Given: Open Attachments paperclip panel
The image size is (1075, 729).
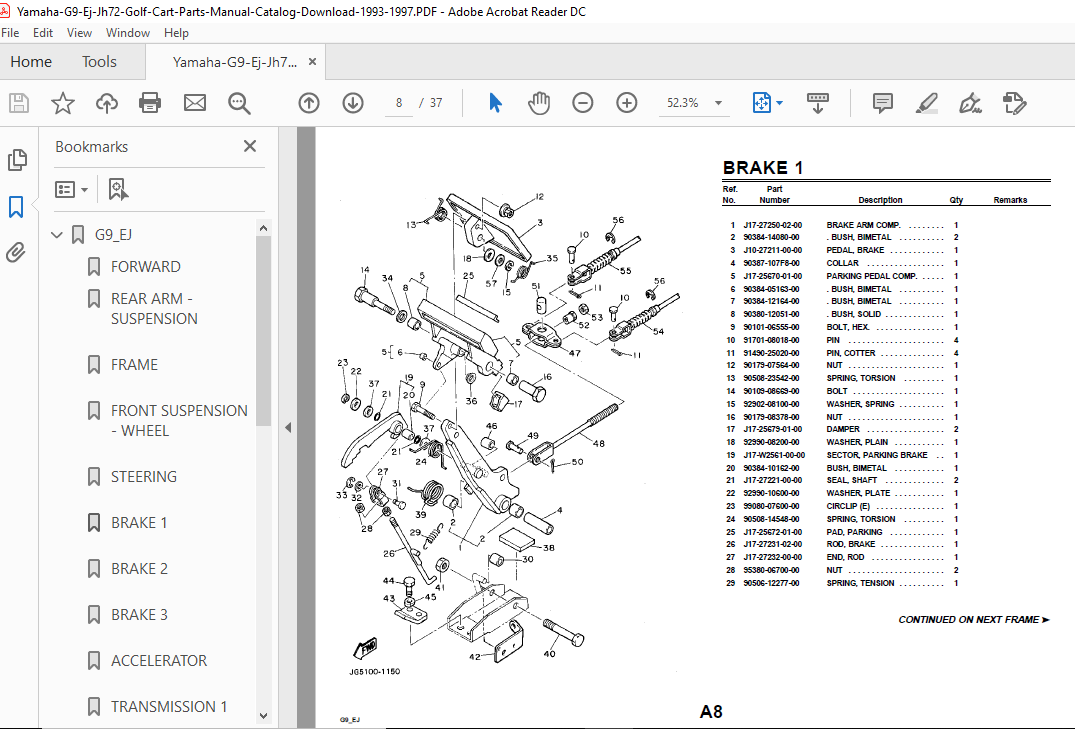Looking at the screenshot, I should 16,252.
